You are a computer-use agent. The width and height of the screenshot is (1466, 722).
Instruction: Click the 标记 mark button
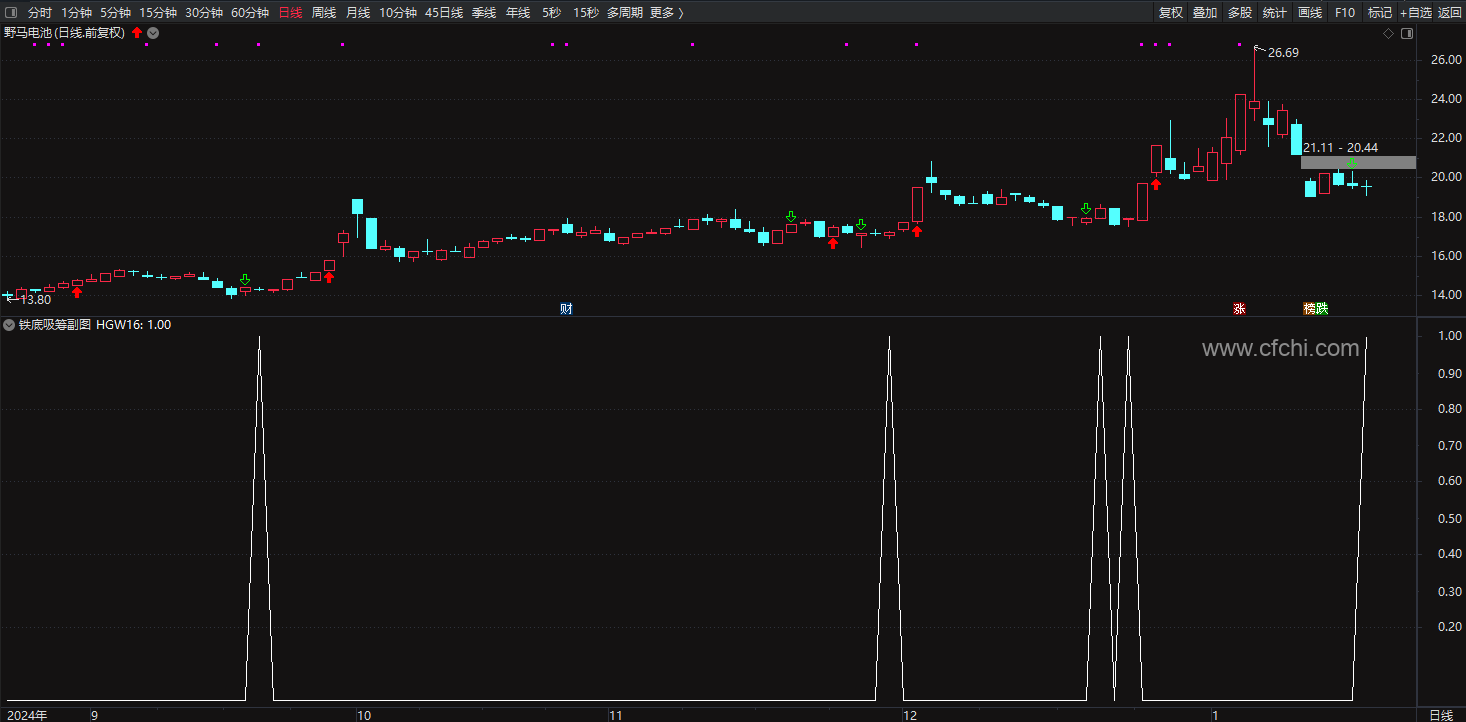[1380, 13]
